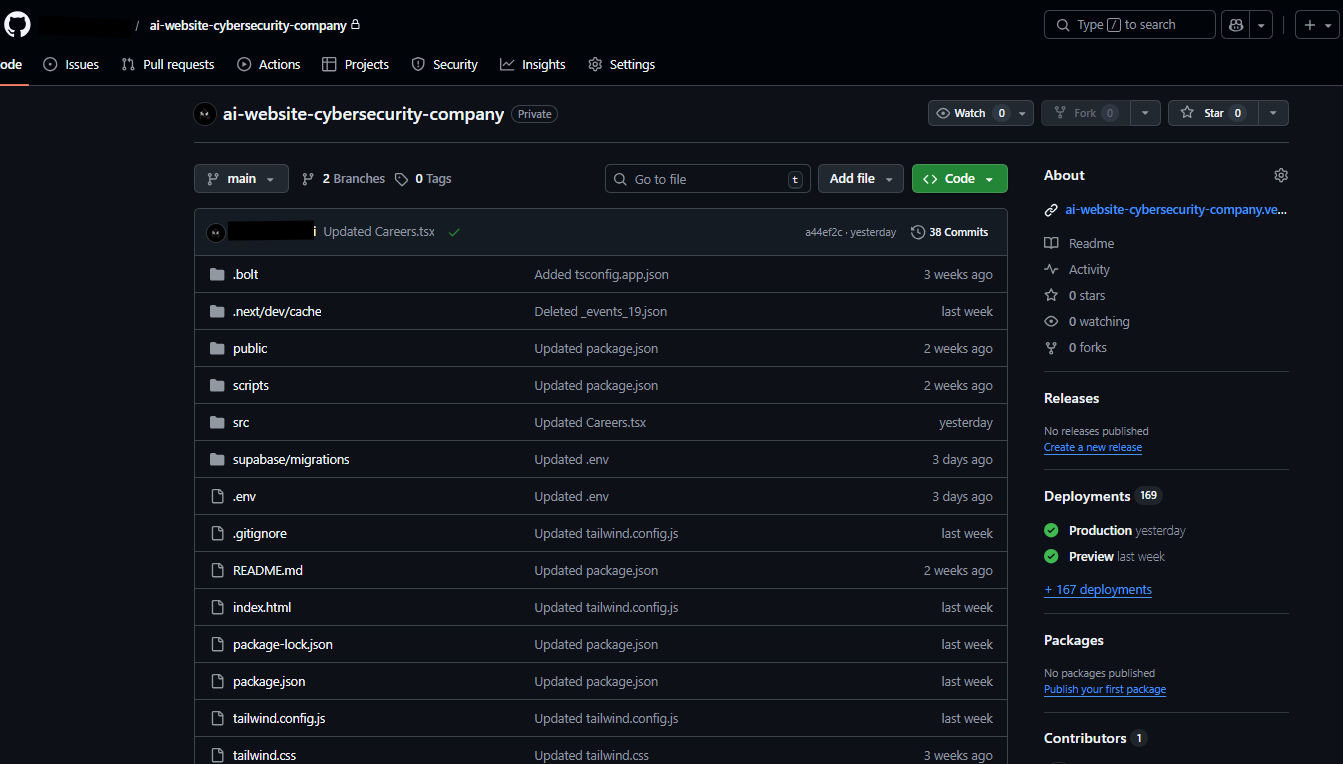Expand the Watch options dropdown arrow

coord(1023,113)
